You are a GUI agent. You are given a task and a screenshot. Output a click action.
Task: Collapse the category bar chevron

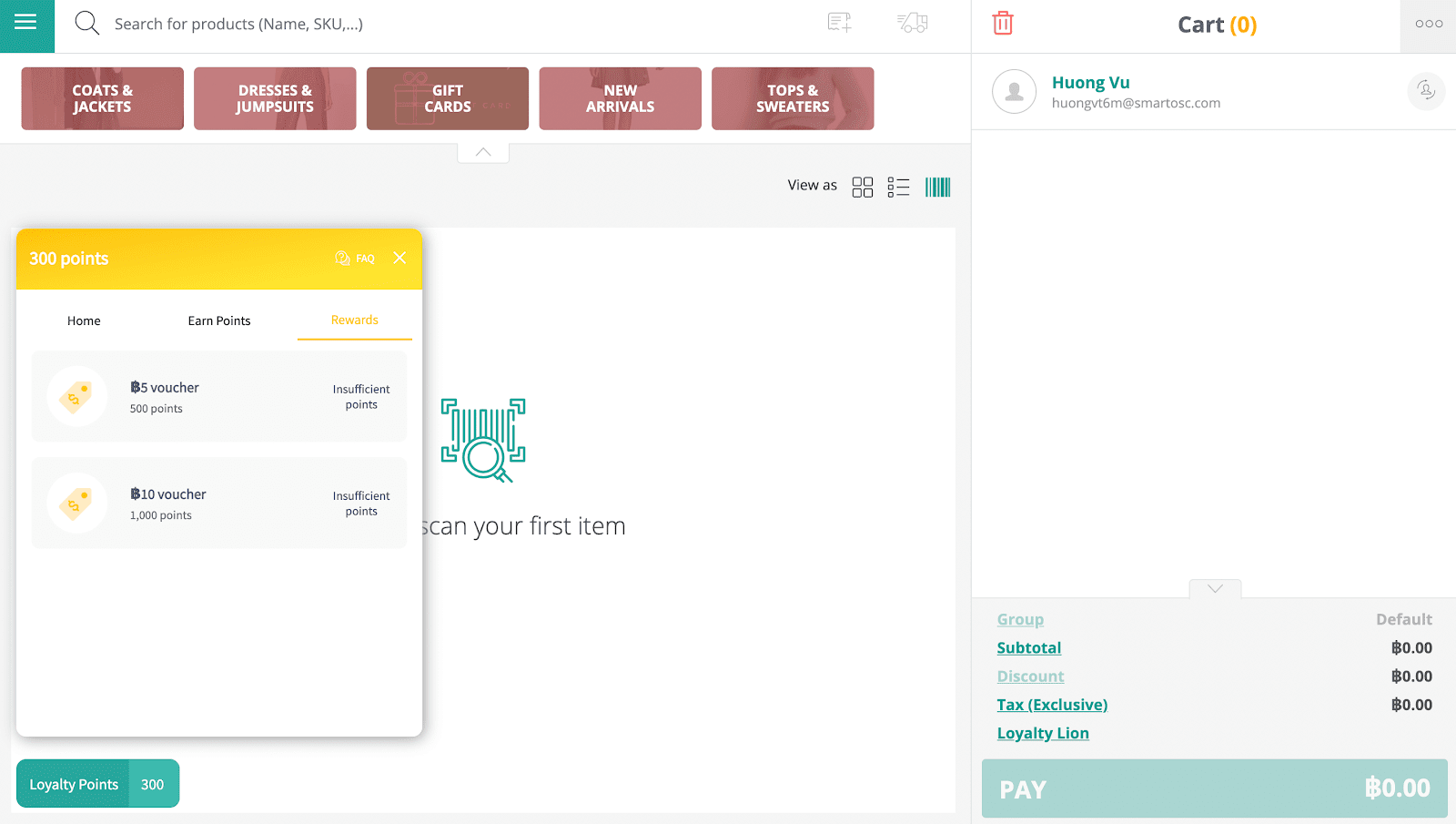[x=483, y=152]
